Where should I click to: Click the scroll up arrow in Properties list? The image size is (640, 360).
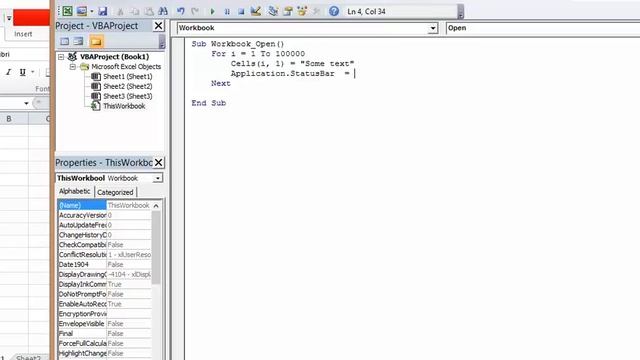coord(156,206)
